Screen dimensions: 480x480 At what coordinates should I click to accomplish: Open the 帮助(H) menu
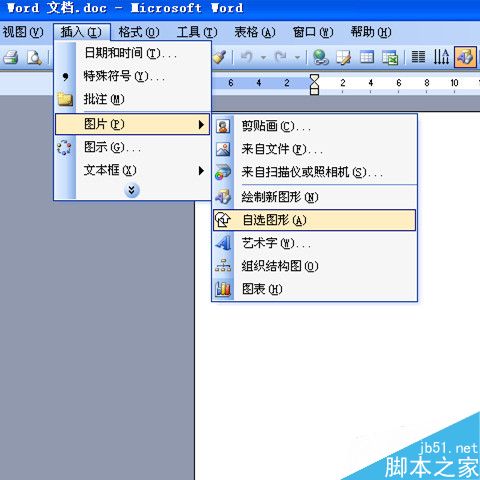371,32
